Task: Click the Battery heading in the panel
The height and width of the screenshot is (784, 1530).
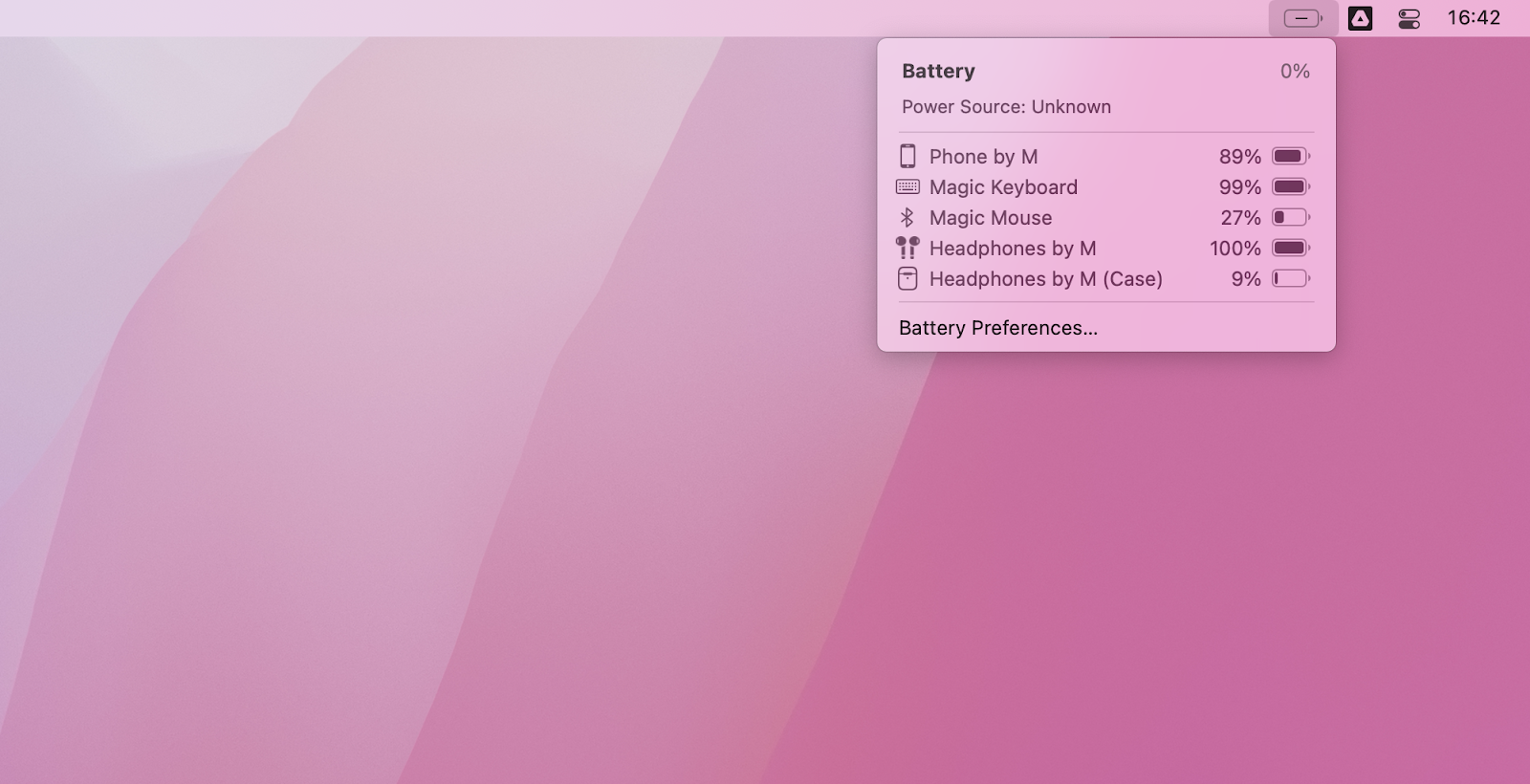Action: 938,72
